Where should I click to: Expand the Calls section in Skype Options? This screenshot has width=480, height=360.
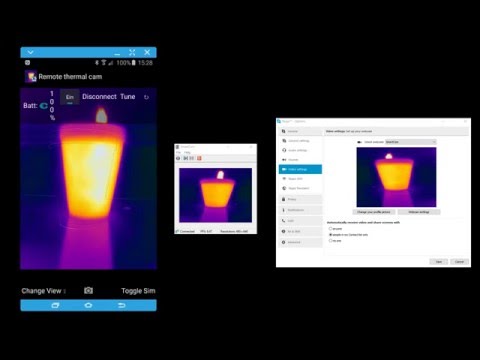tap(300, 221)
